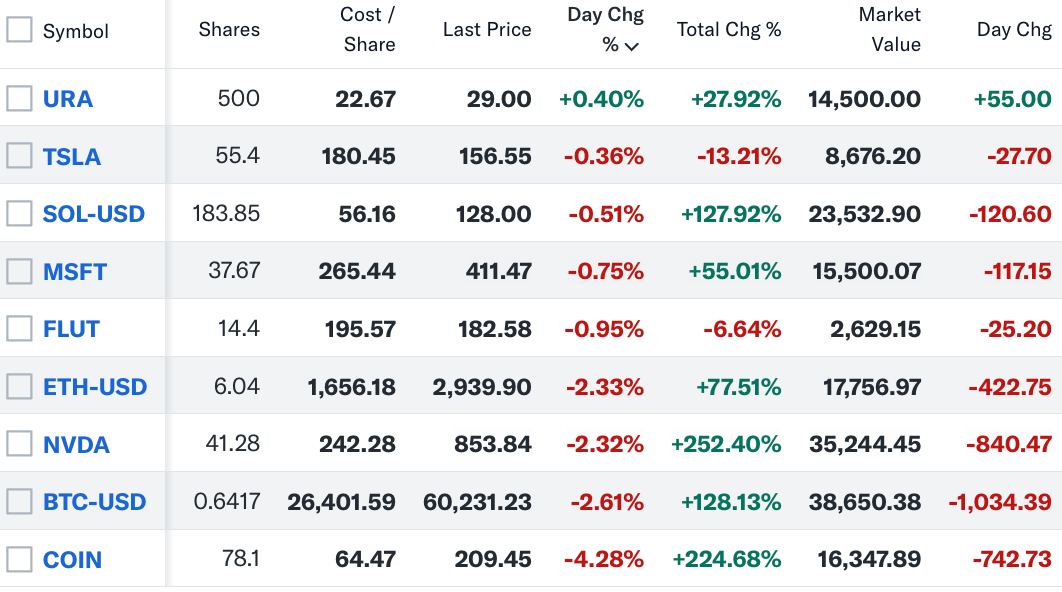Click the Last Price column header
The image size is (1062, 592).
point(487,30)
